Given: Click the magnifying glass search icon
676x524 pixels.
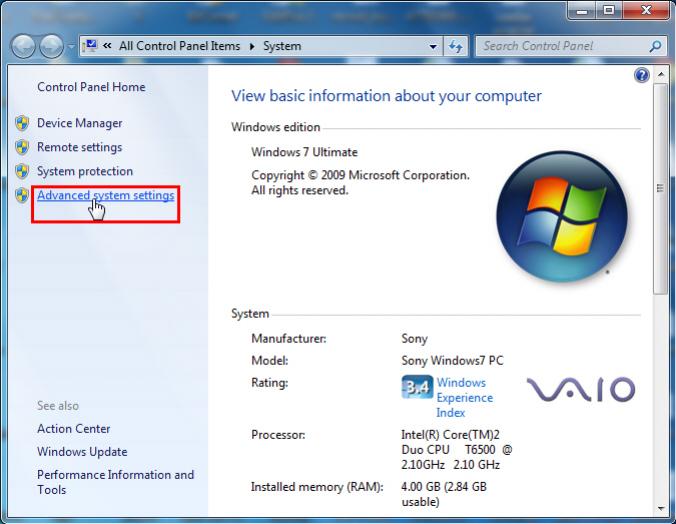Looking at the screenshot, I should [655, 46].
